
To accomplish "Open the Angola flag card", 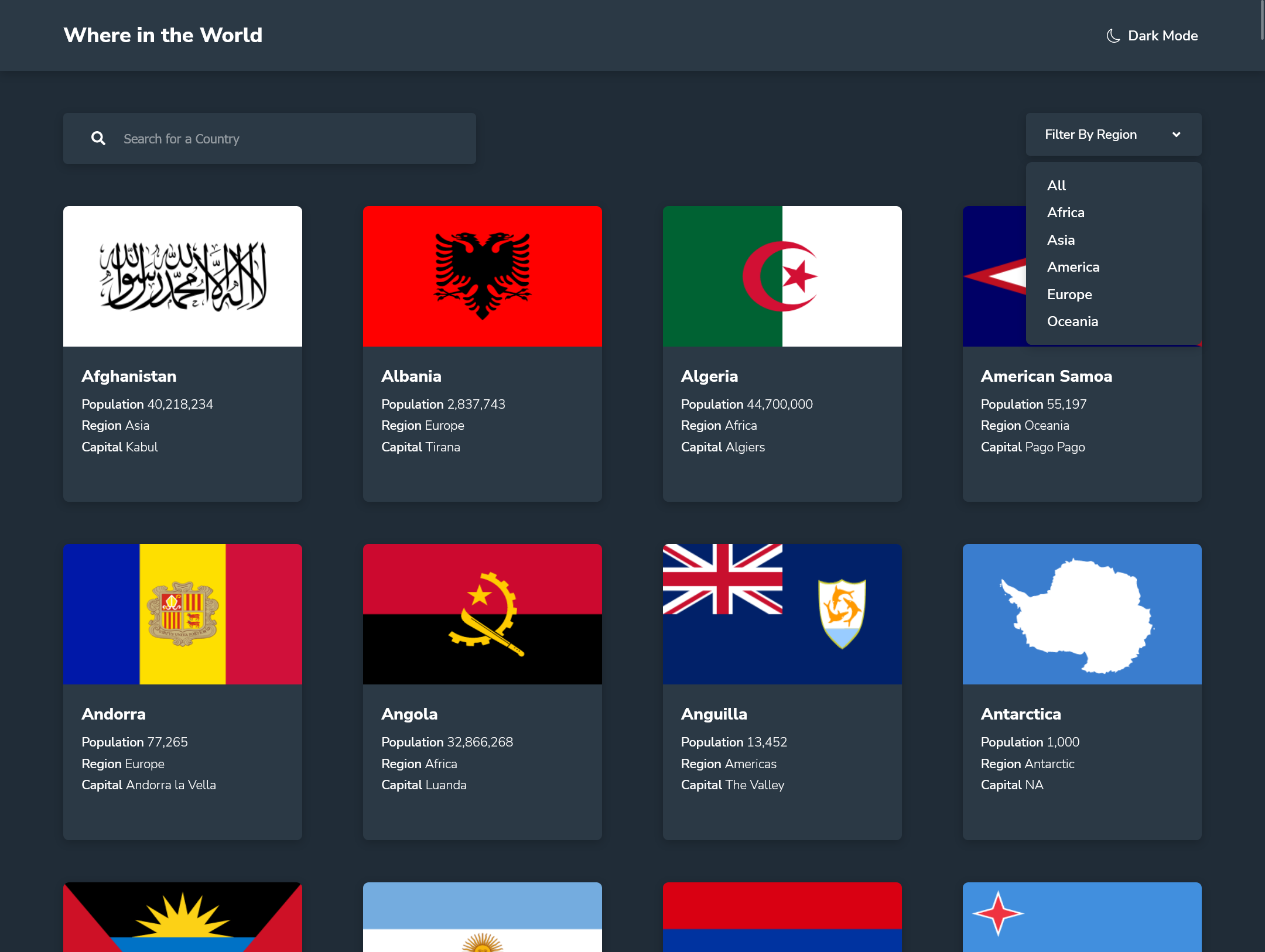I will pyautogui.click(x=483, y=614).
